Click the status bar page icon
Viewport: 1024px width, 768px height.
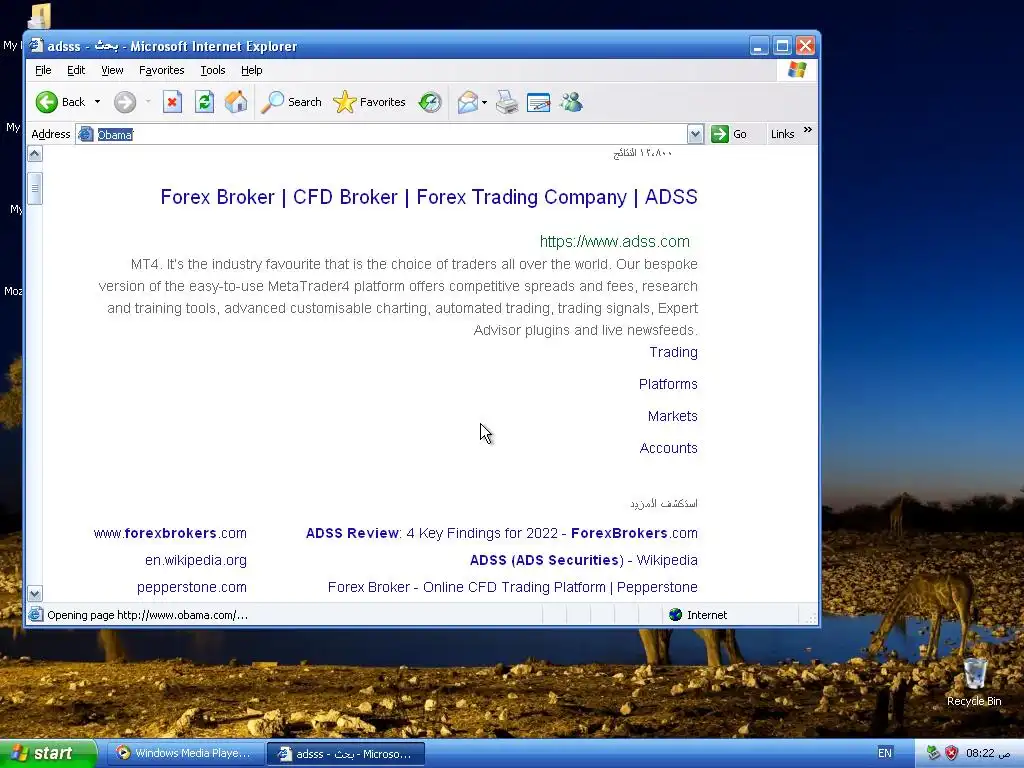[x=36, y=615]
